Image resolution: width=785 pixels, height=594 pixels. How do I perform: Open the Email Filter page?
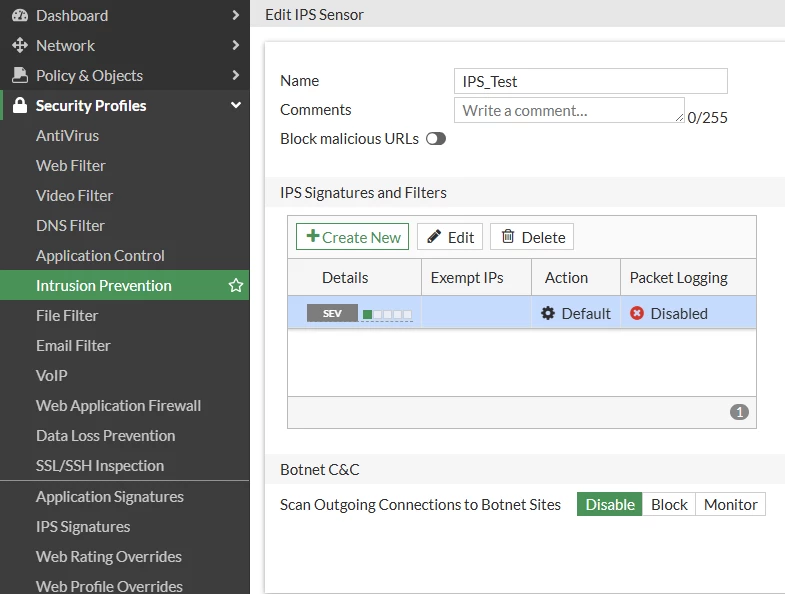click(73, 346)
